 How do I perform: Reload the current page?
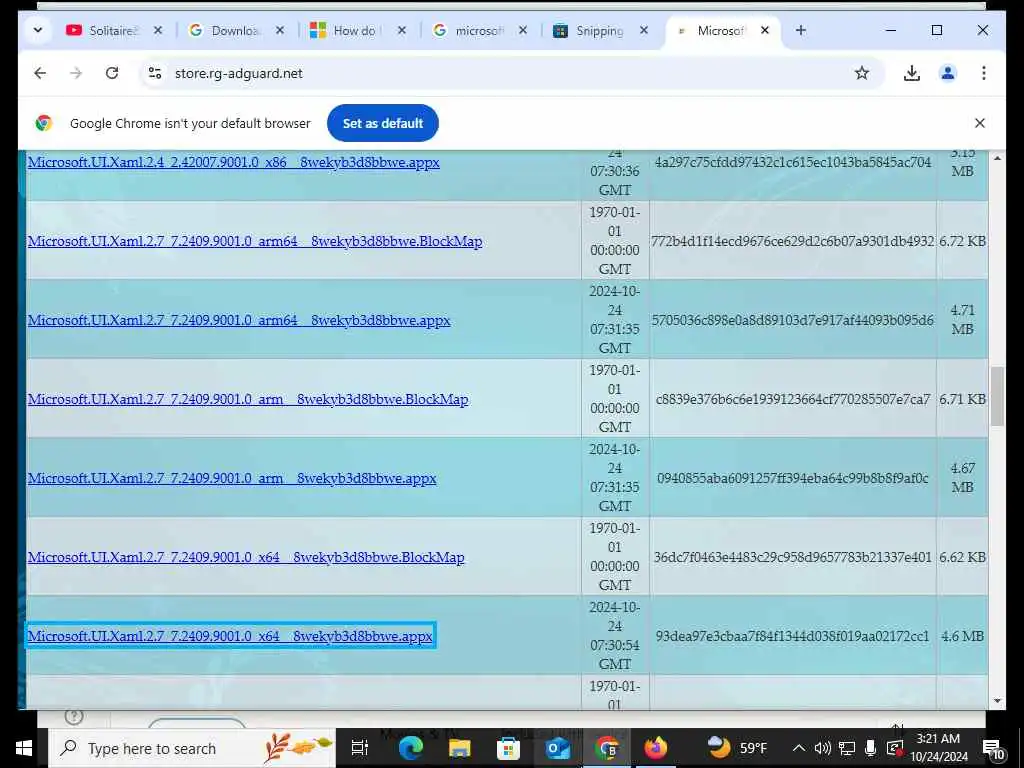click(112, 73)
